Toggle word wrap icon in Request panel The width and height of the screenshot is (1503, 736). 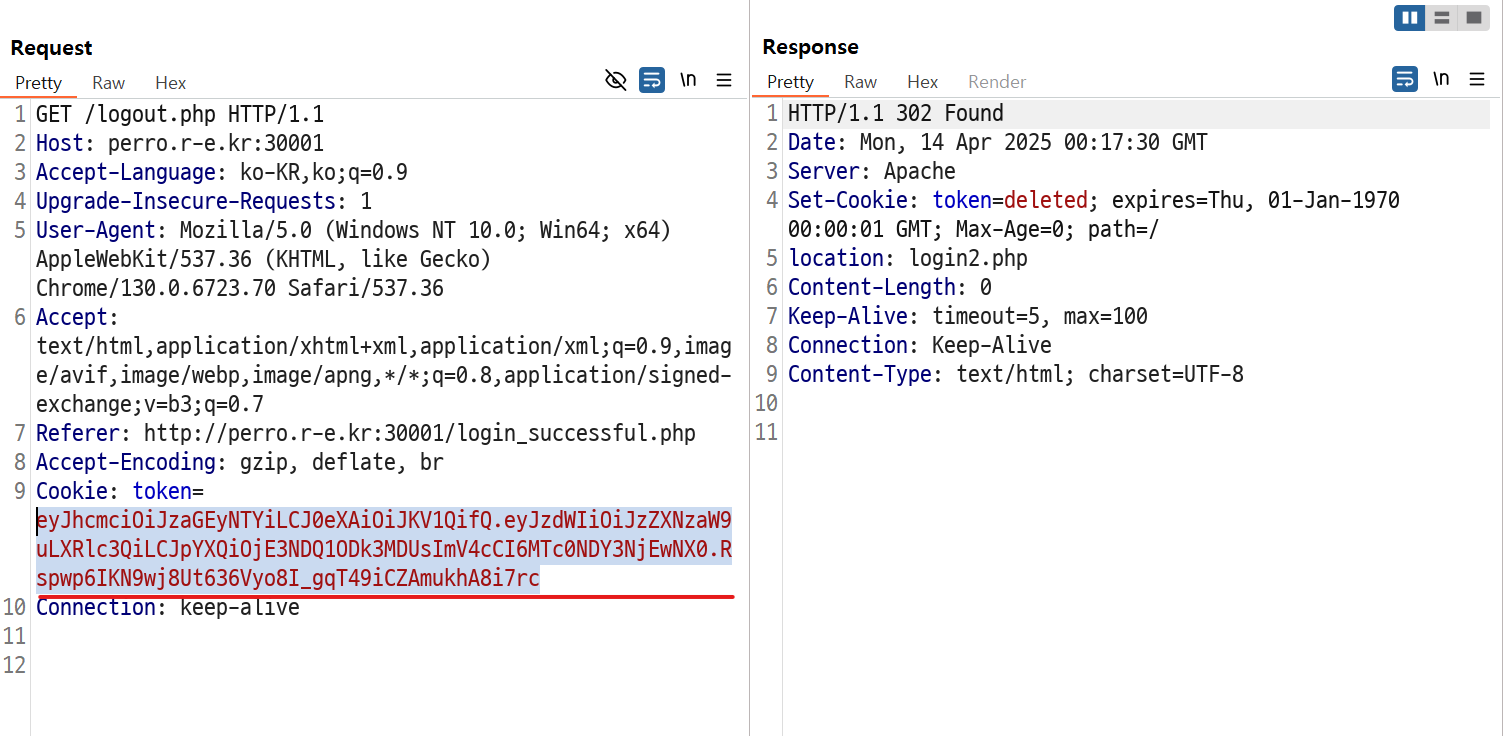[x=652, y=81]
